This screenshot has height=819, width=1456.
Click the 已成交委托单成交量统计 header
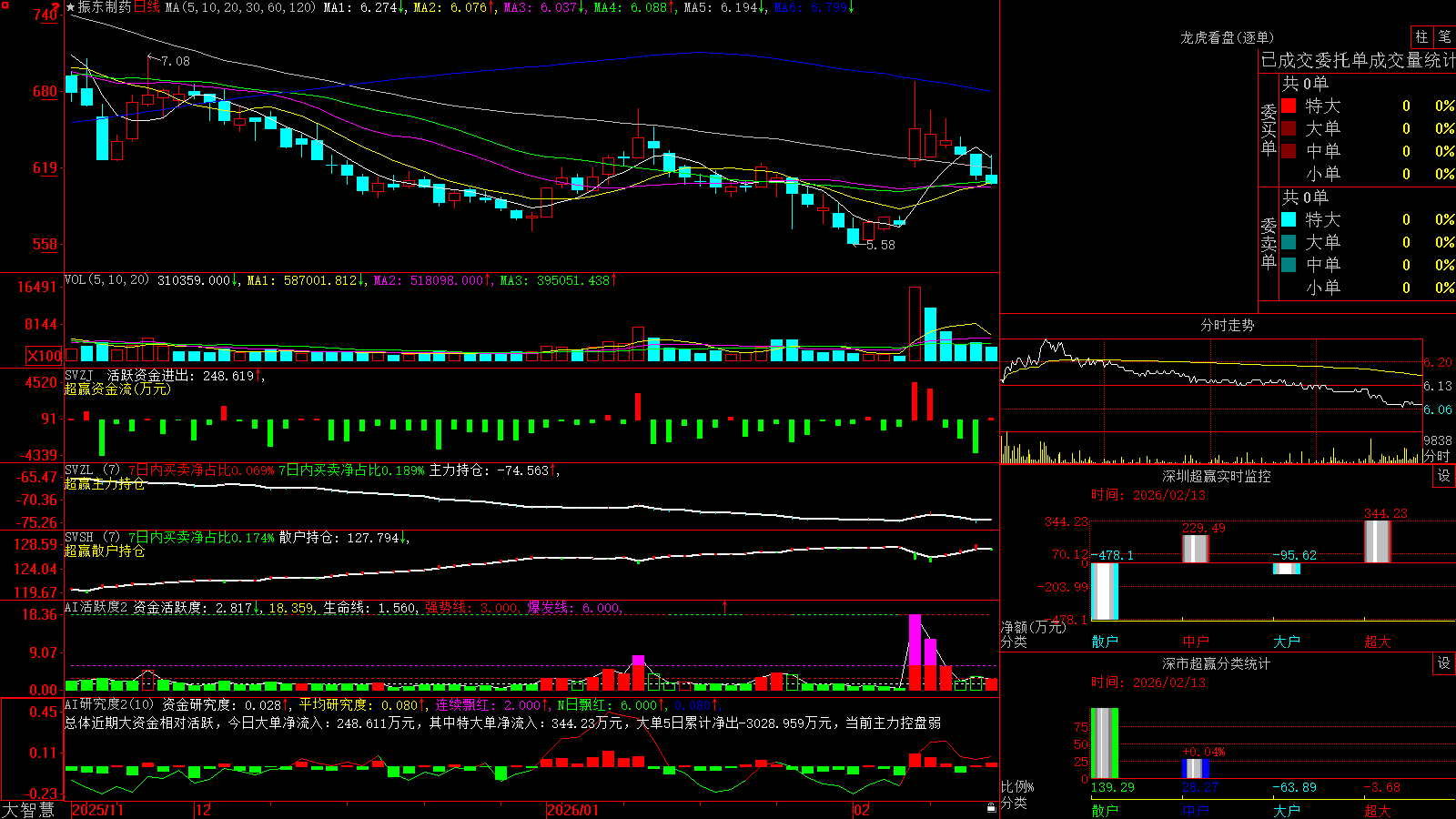[x=1358, y=60]
